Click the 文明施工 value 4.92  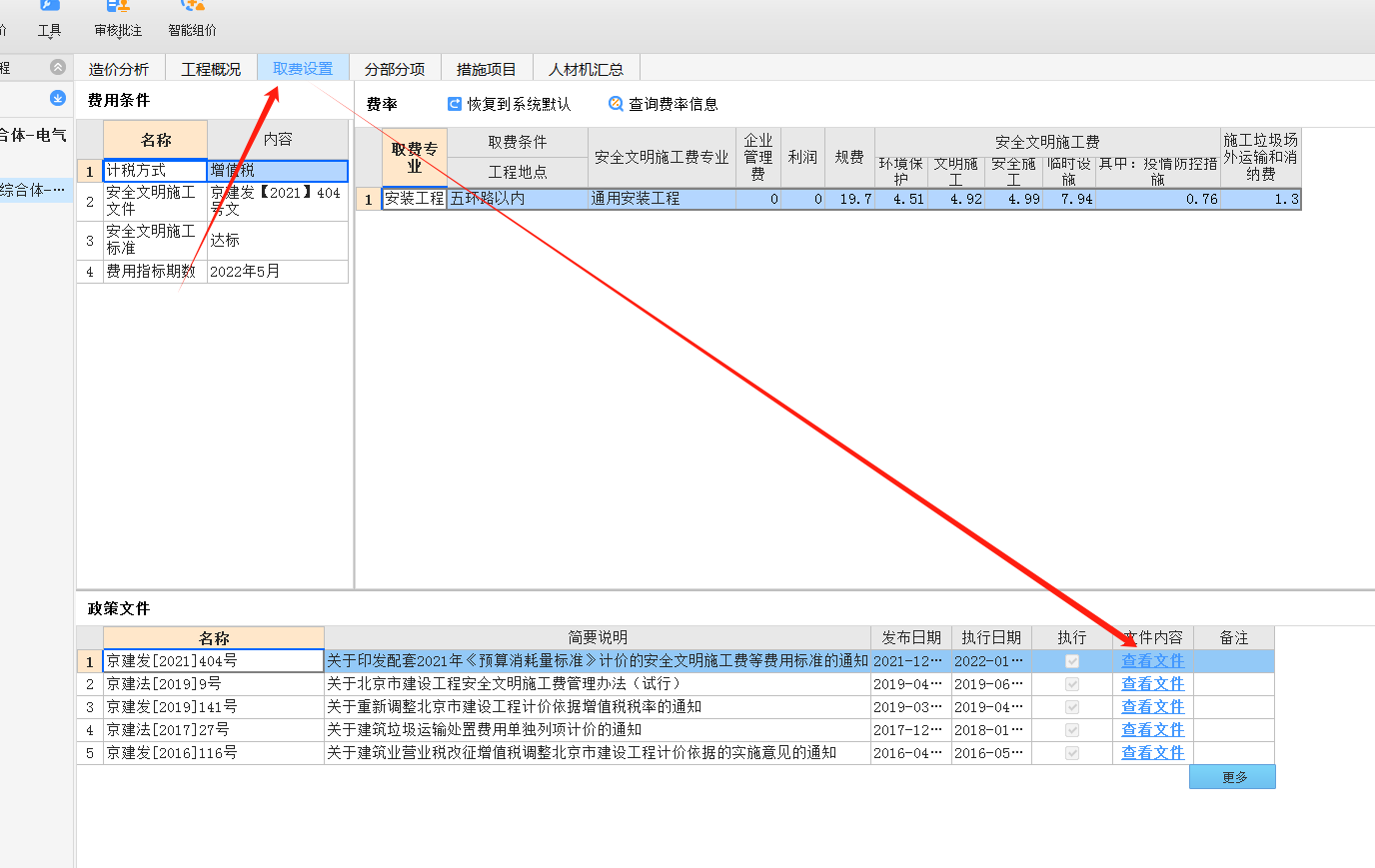click(957, 199)
